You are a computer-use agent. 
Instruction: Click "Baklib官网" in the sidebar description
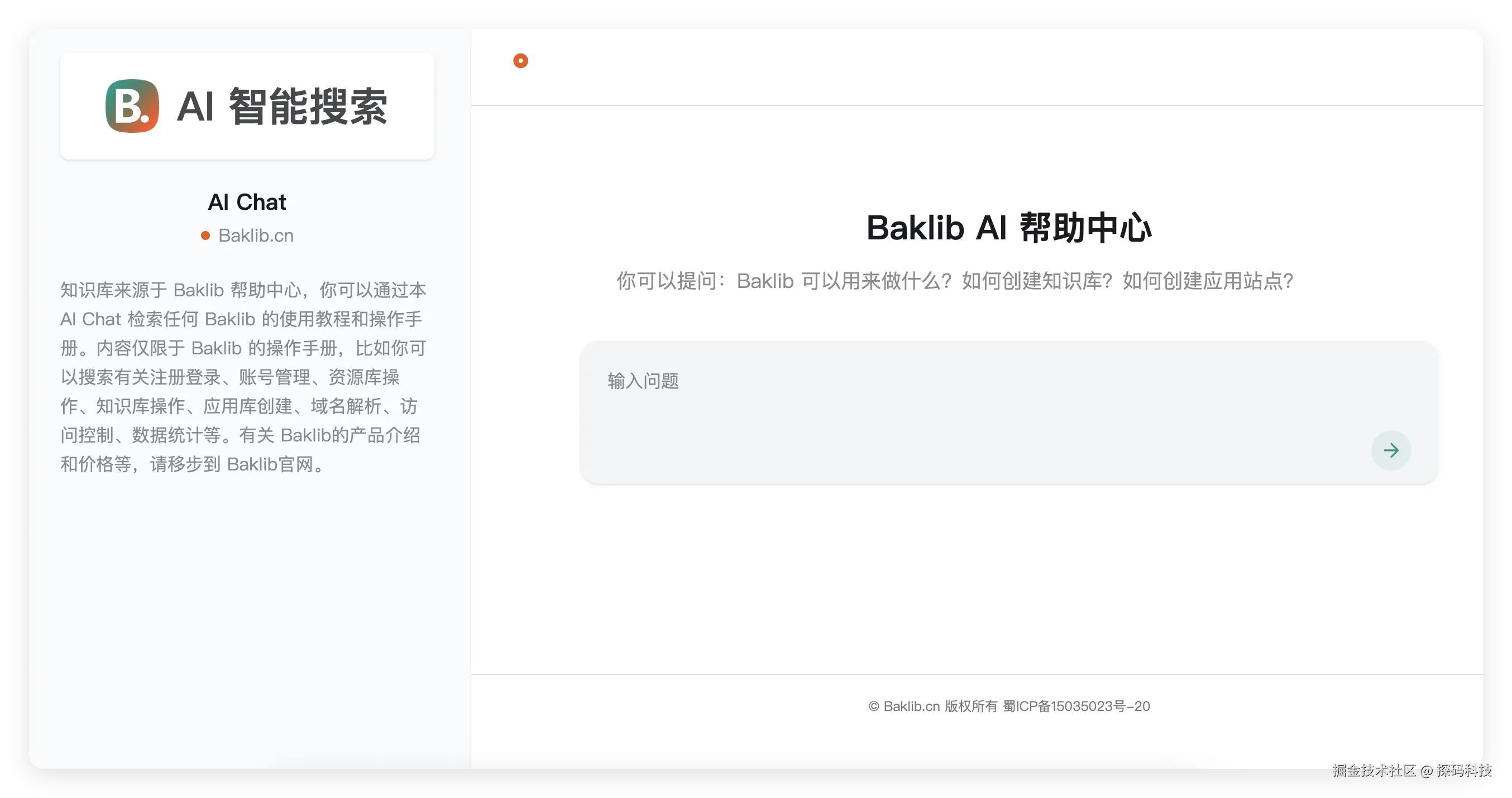pos(270,465)
